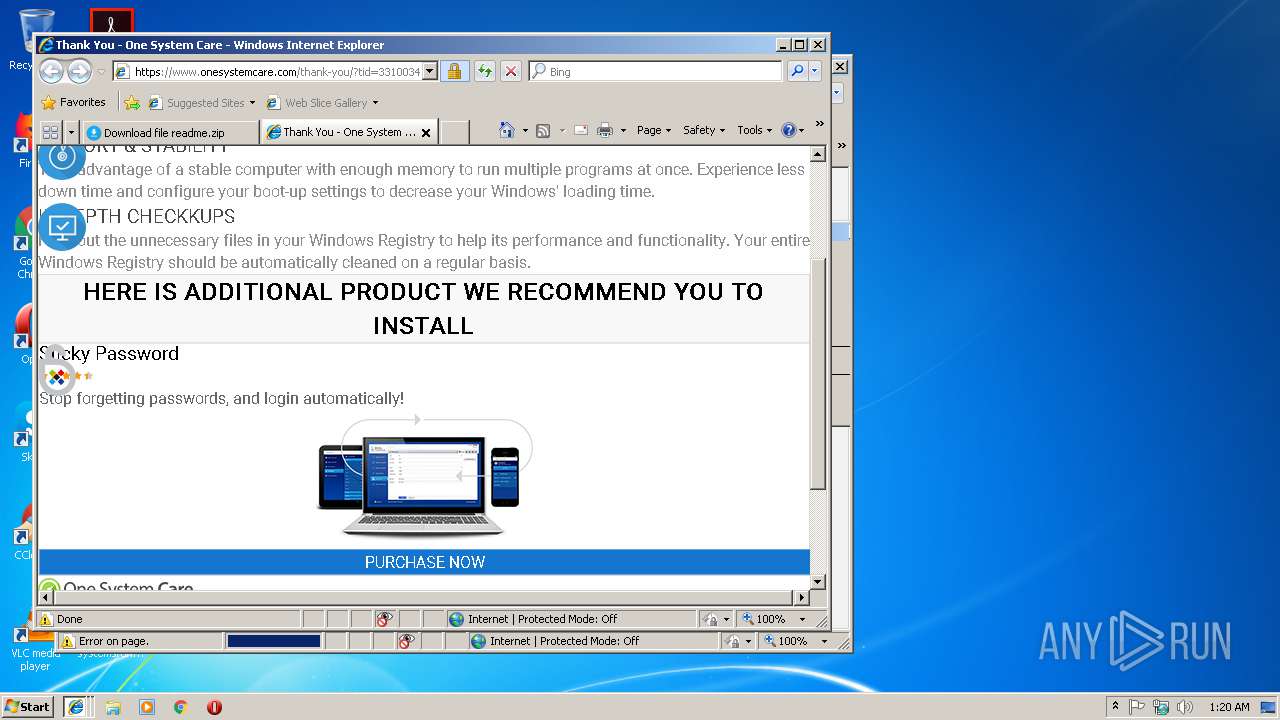Open the Page menu
Viewport: 1280px width, 720px height.
(653, 130)
